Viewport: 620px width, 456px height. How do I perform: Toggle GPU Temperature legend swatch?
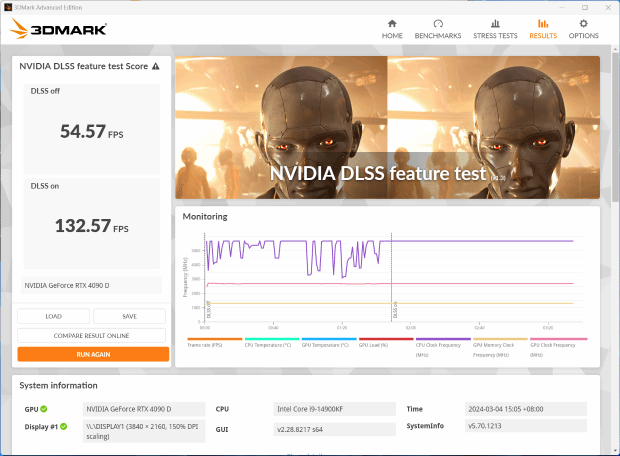(x=329, y=339)
